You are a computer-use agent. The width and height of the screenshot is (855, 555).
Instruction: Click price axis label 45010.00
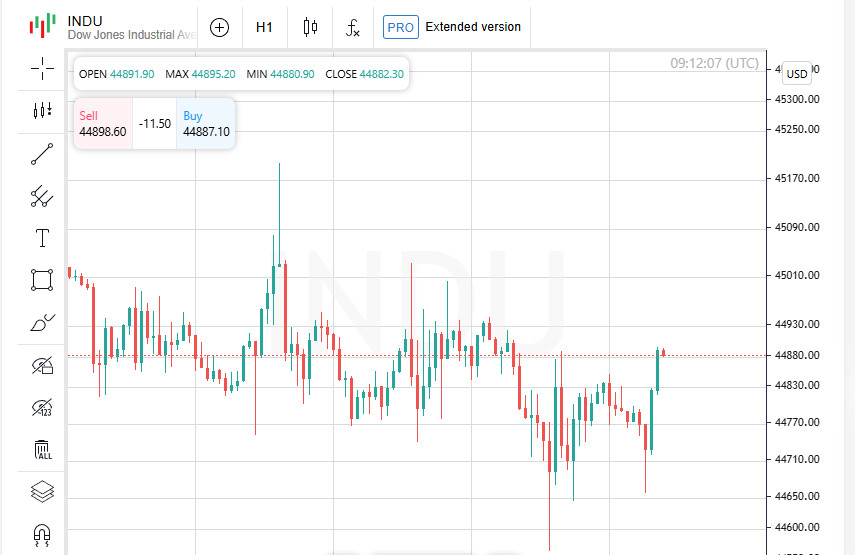pos(797,275)
